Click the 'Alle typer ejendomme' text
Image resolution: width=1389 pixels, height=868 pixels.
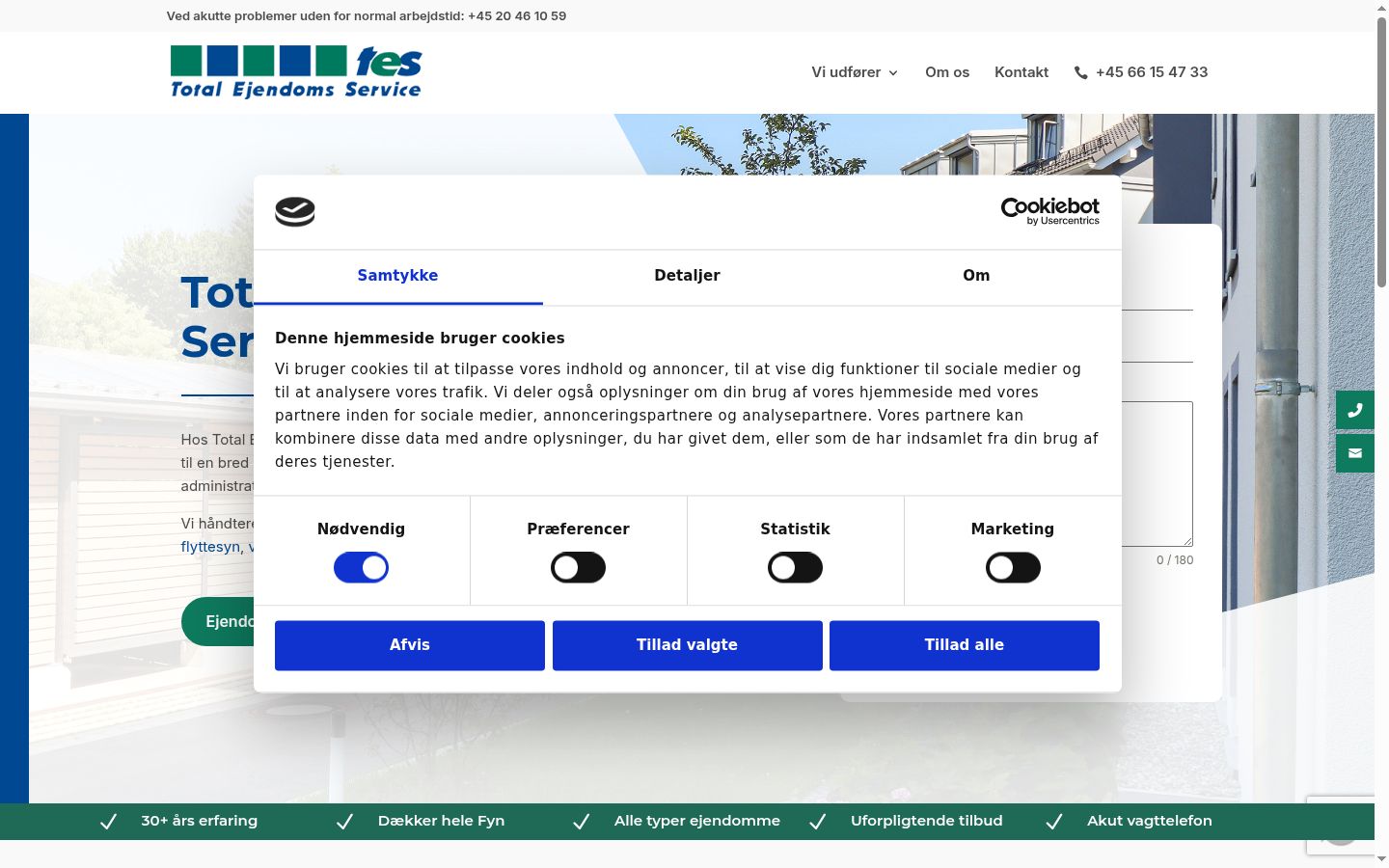click(x=697, y=821)
